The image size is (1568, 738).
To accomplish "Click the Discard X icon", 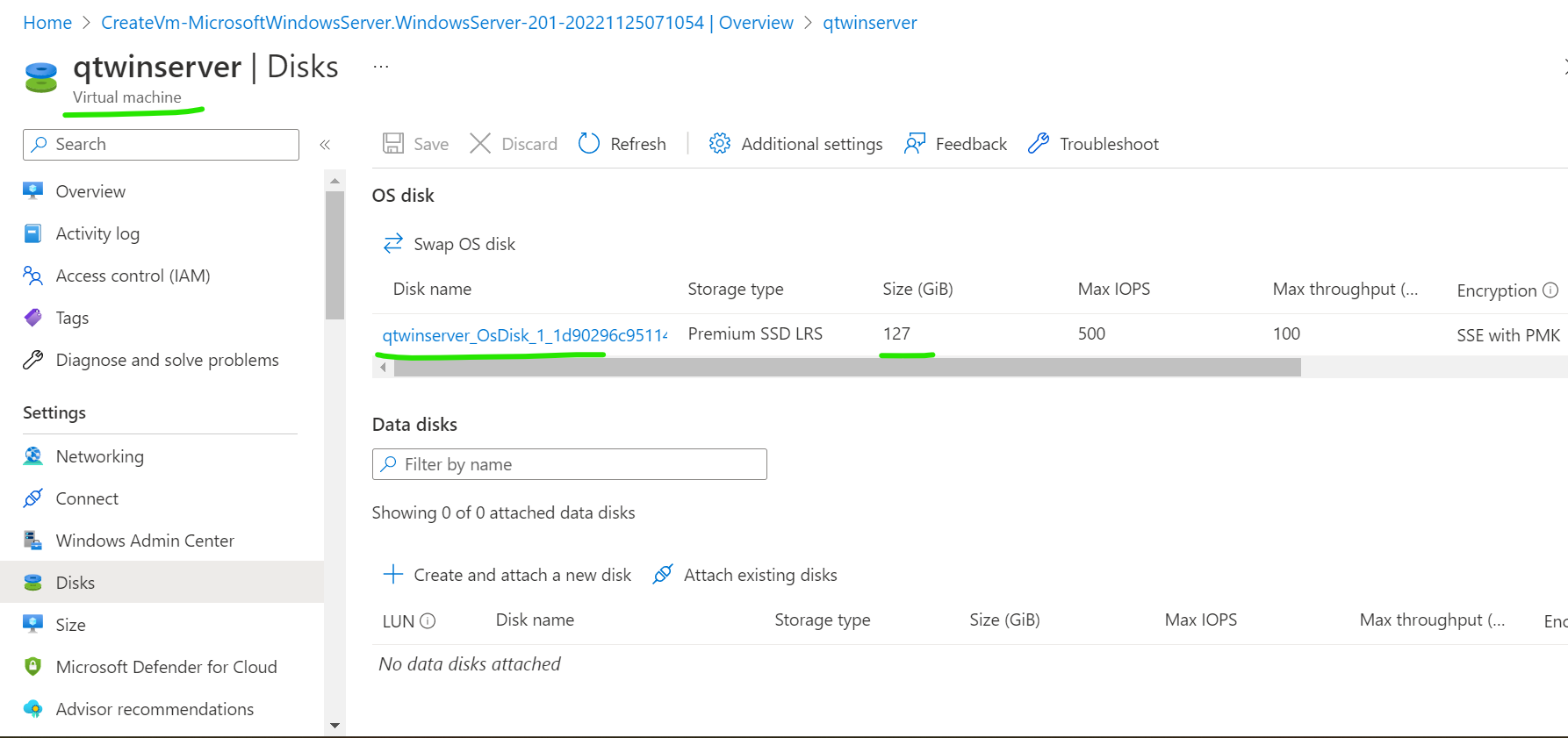I will click(480, 144).
